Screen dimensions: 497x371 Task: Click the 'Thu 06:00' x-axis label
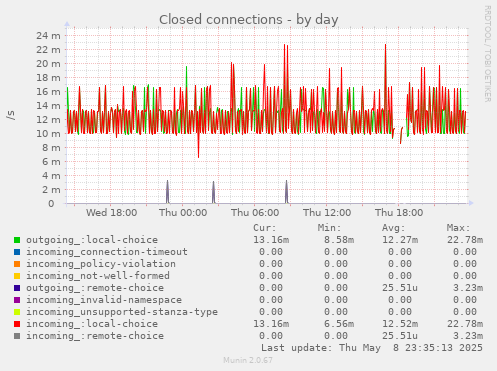click(x=255, y=213)
